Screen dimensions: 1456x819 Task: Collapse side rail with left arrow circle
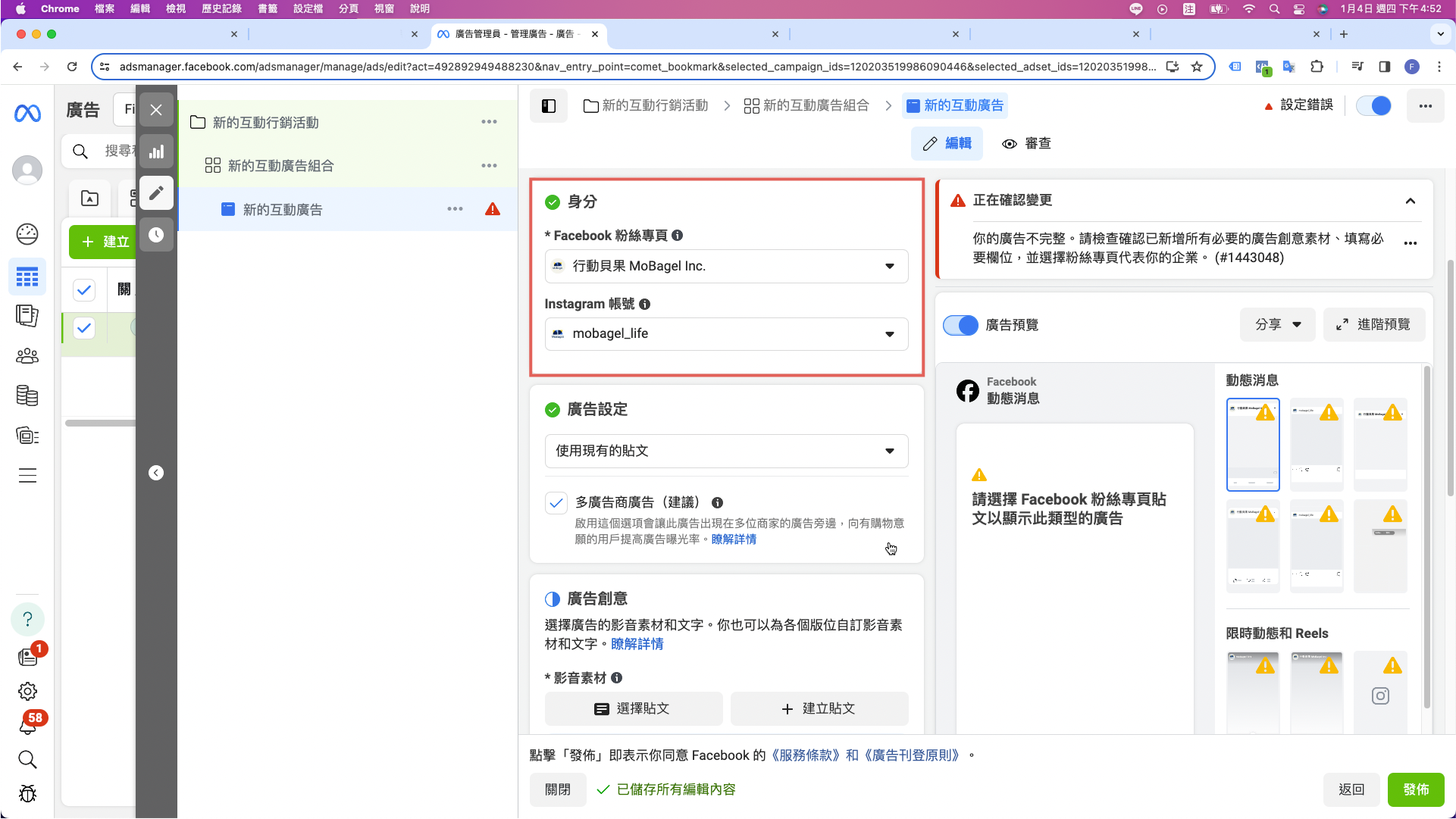click(x=156, y=473)
